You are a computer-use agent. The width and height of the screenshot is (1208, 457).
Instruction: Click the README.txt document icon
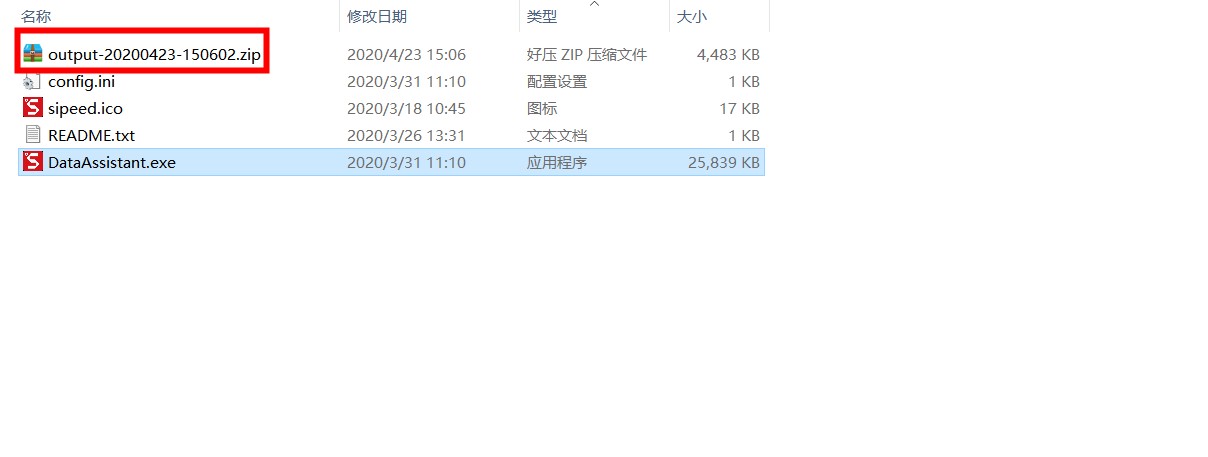coord(32,135)
